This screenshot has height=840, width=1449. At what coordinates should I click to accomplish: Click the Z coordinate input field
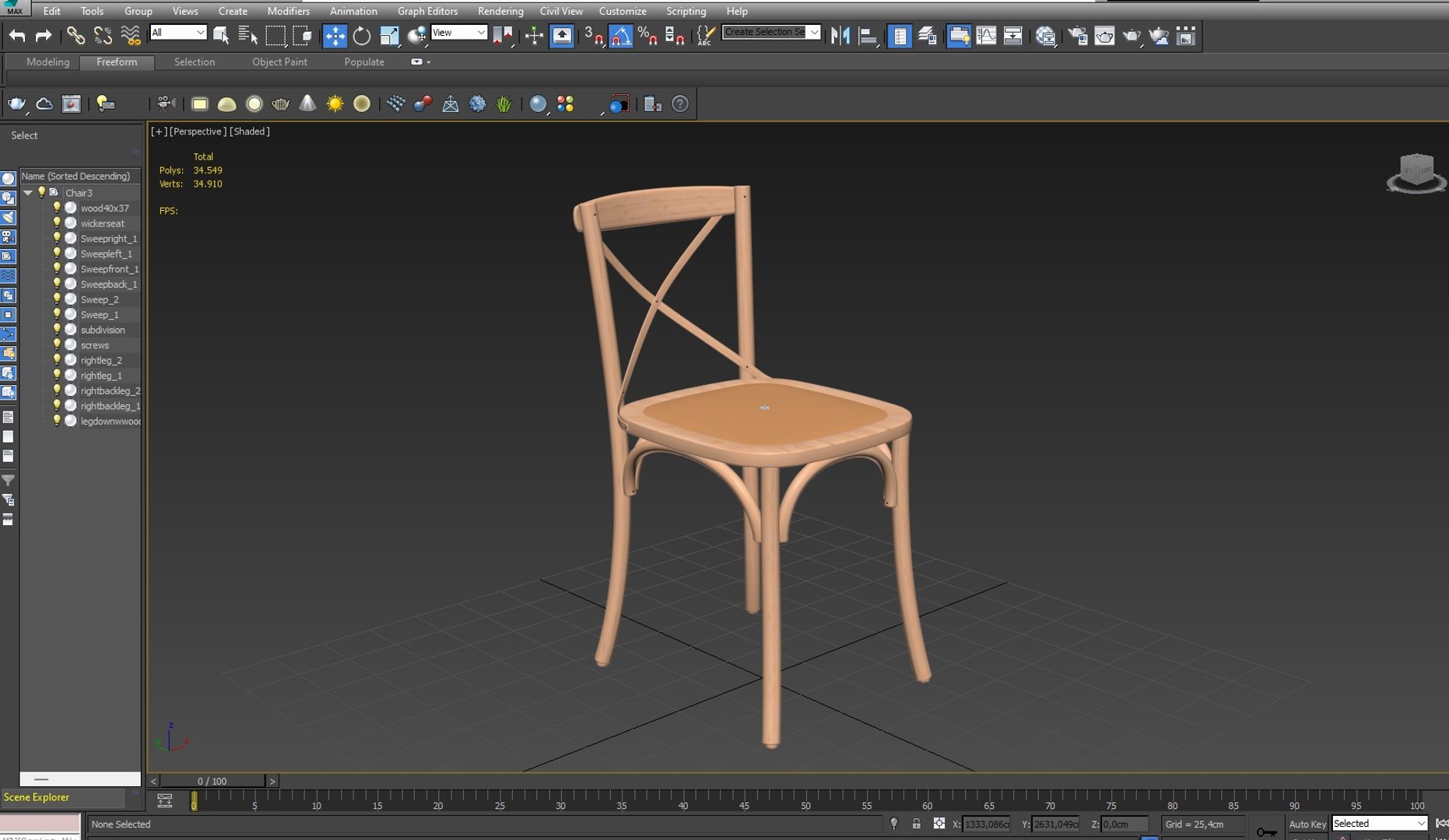click(1124, 824)
